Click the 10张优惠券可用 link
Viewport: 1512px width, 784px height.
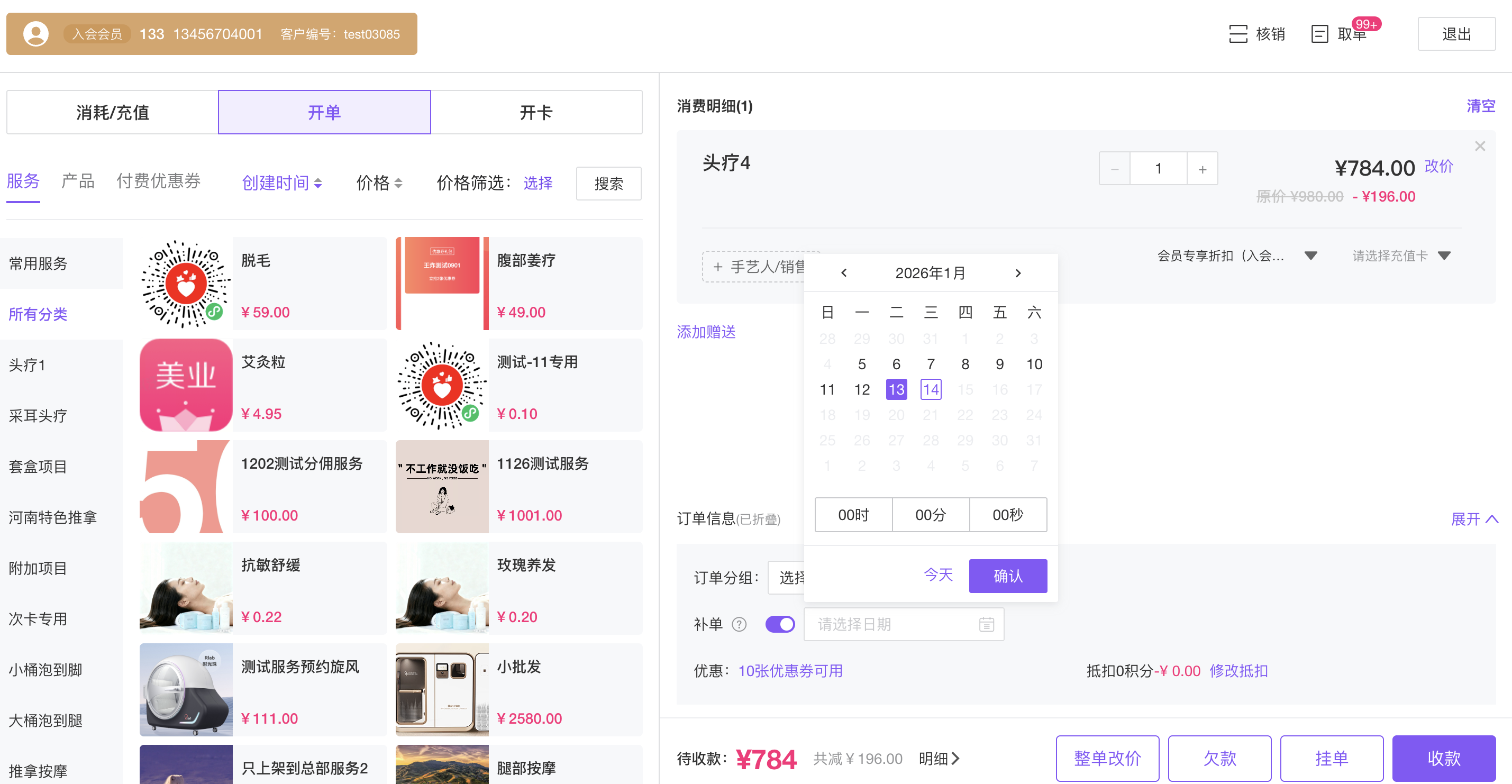click(789, 671)
